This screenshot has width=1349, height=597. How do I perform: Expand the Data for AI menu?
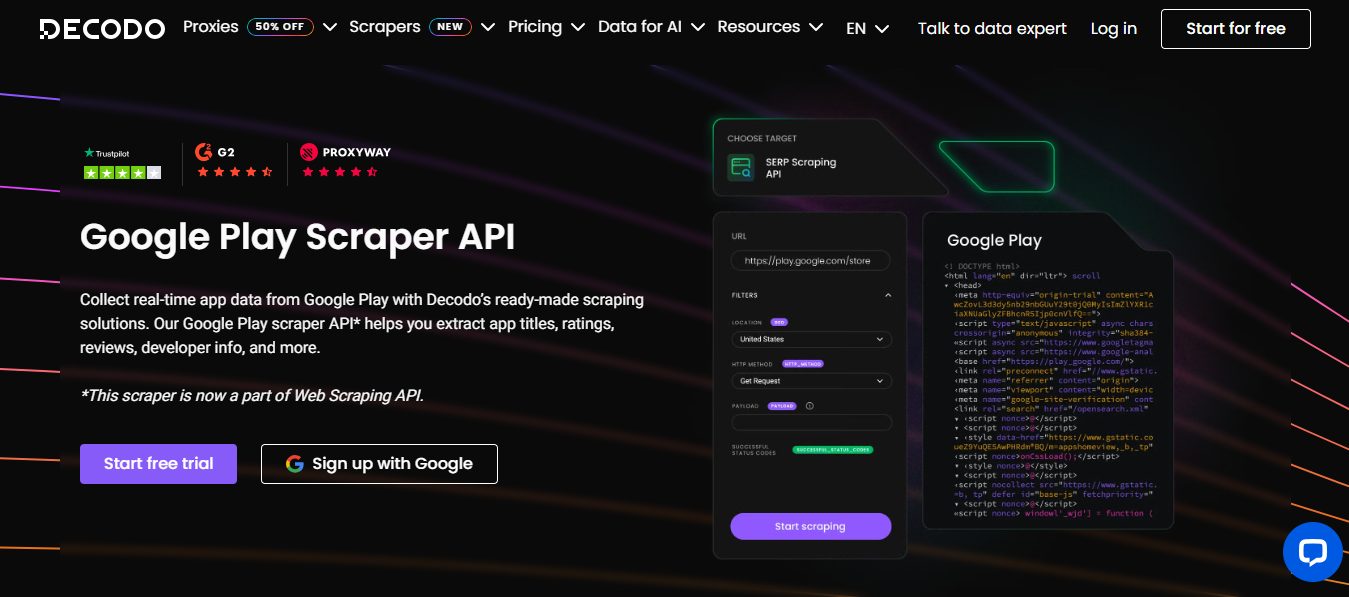point(651,27)
